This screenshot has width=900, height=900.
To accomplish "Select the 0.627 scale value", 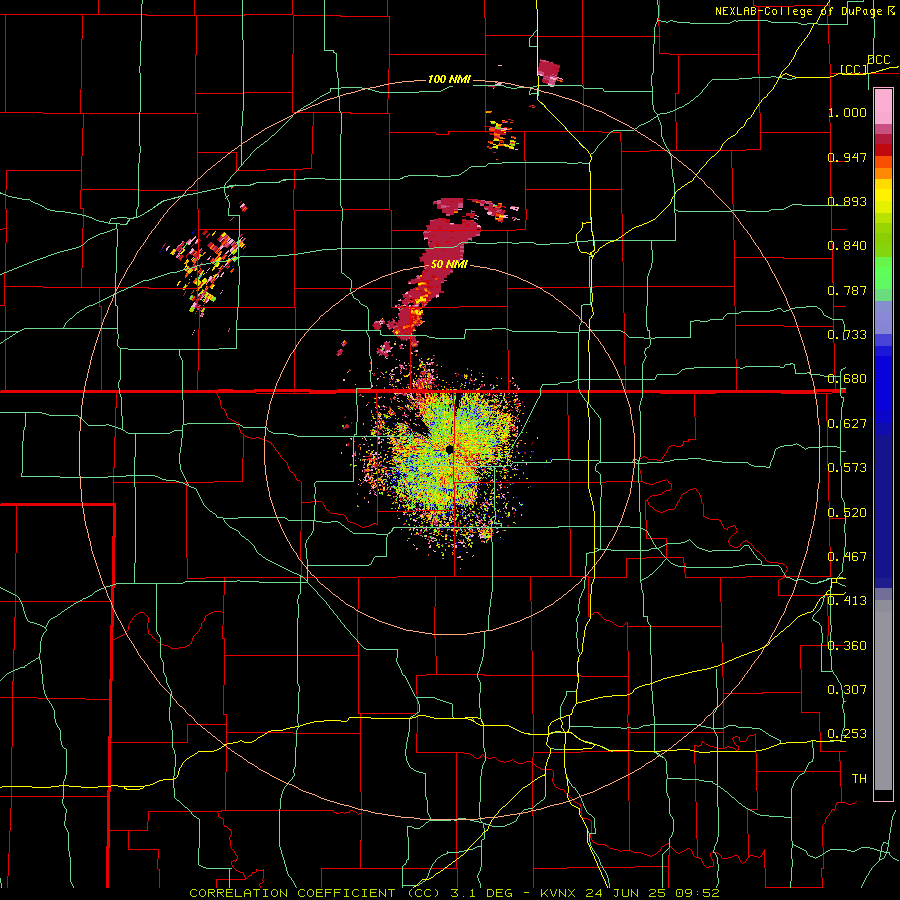I will click(x=847, y=424).
